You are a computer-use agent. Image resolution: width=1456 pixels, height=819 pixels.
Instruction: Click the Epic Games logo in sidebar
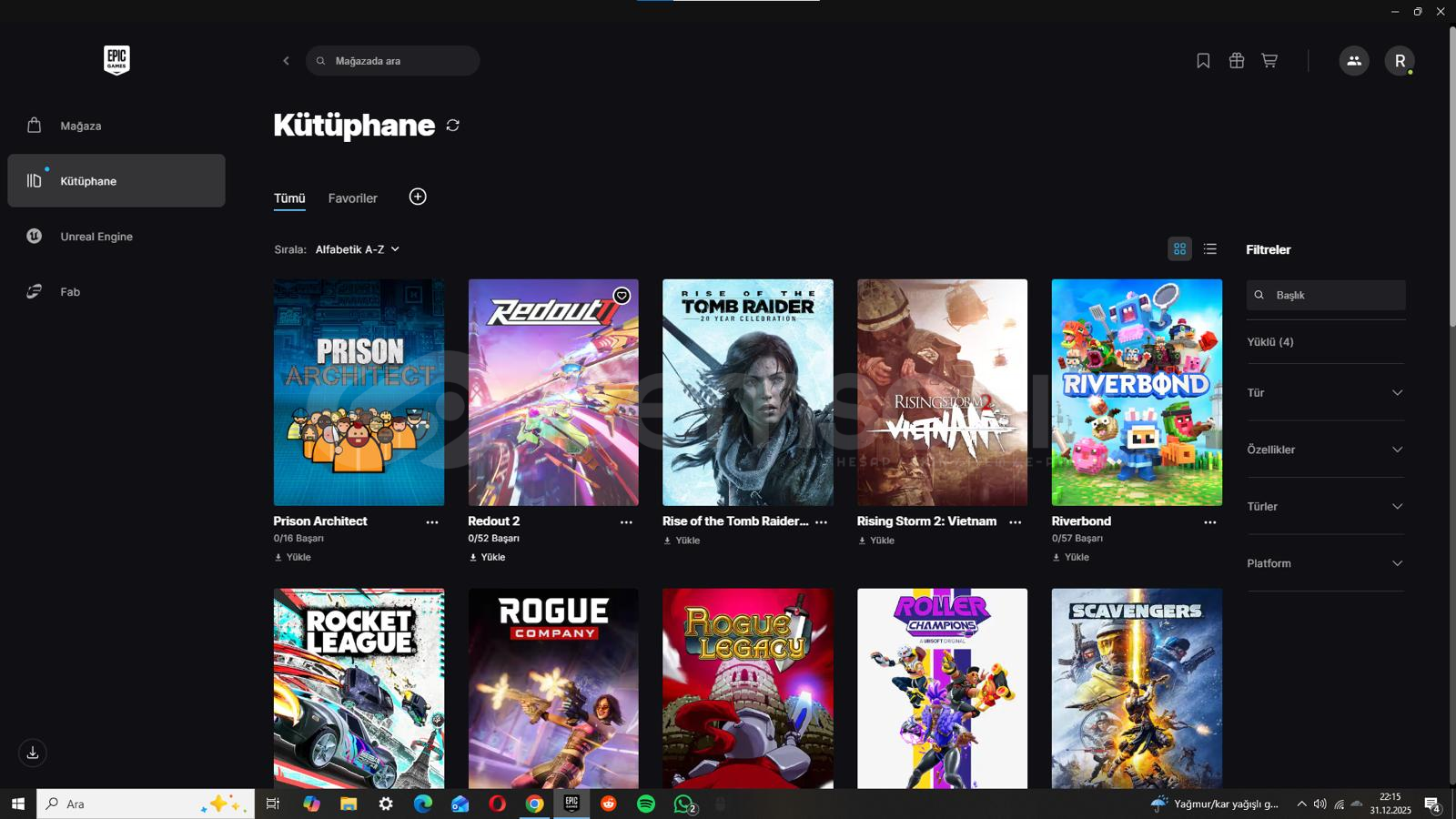[x=116, y=60]
